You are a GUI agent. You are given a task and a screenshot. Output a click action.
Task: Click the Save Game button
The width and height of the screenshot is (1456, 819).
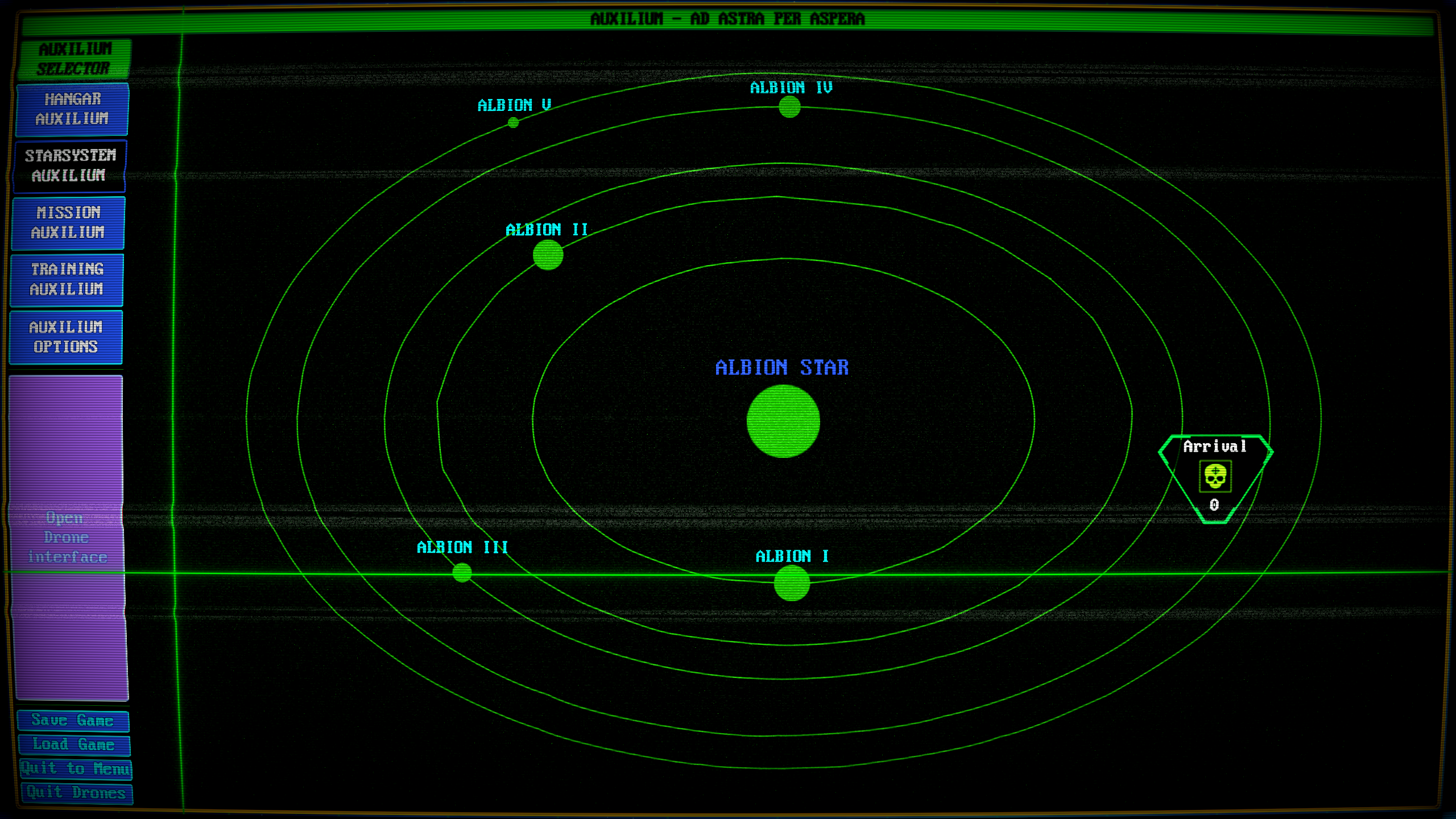click(73, 721)
